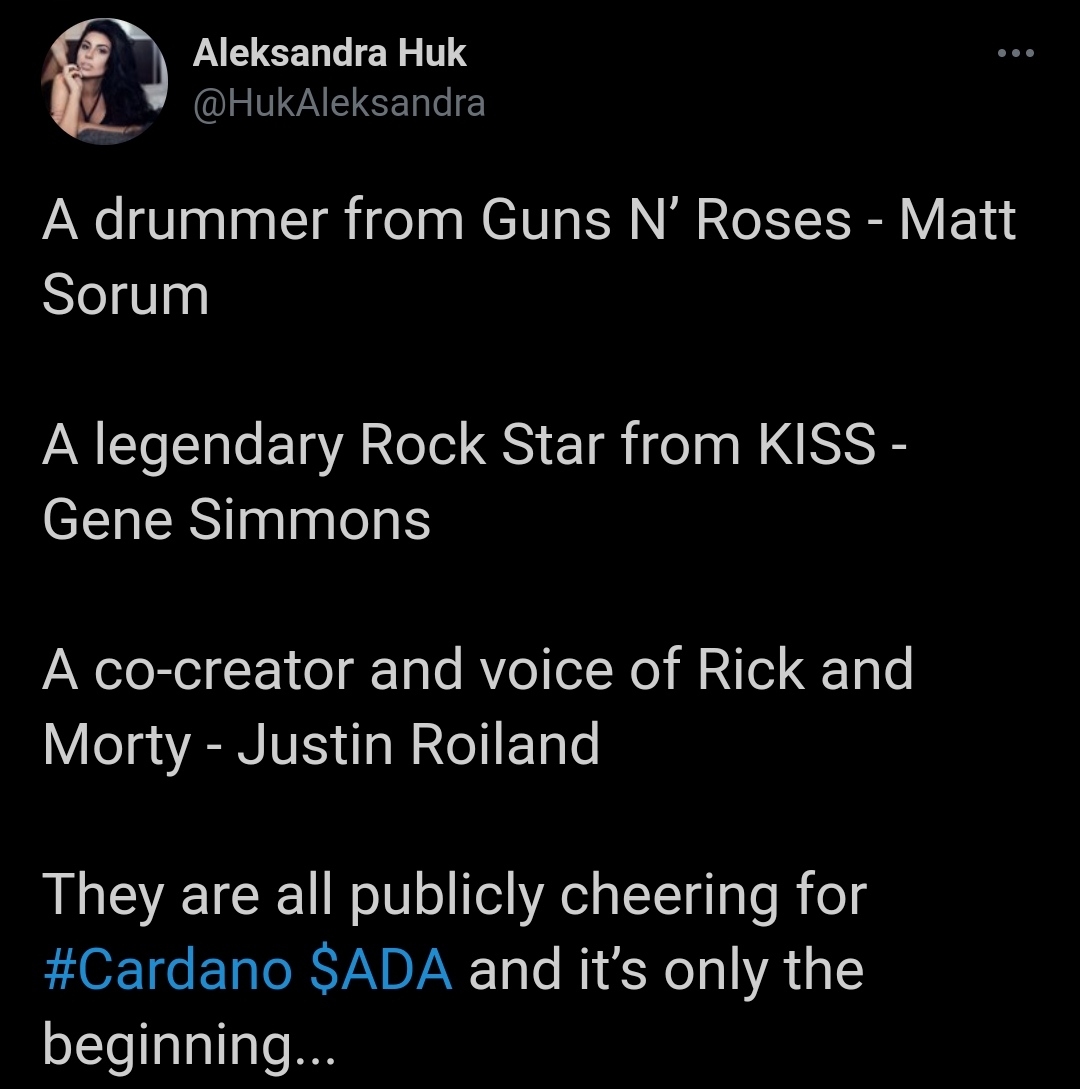The image size is (1080, 1089).
Task: Open the @HukAleksandra handle link
Action: point(339,104)
